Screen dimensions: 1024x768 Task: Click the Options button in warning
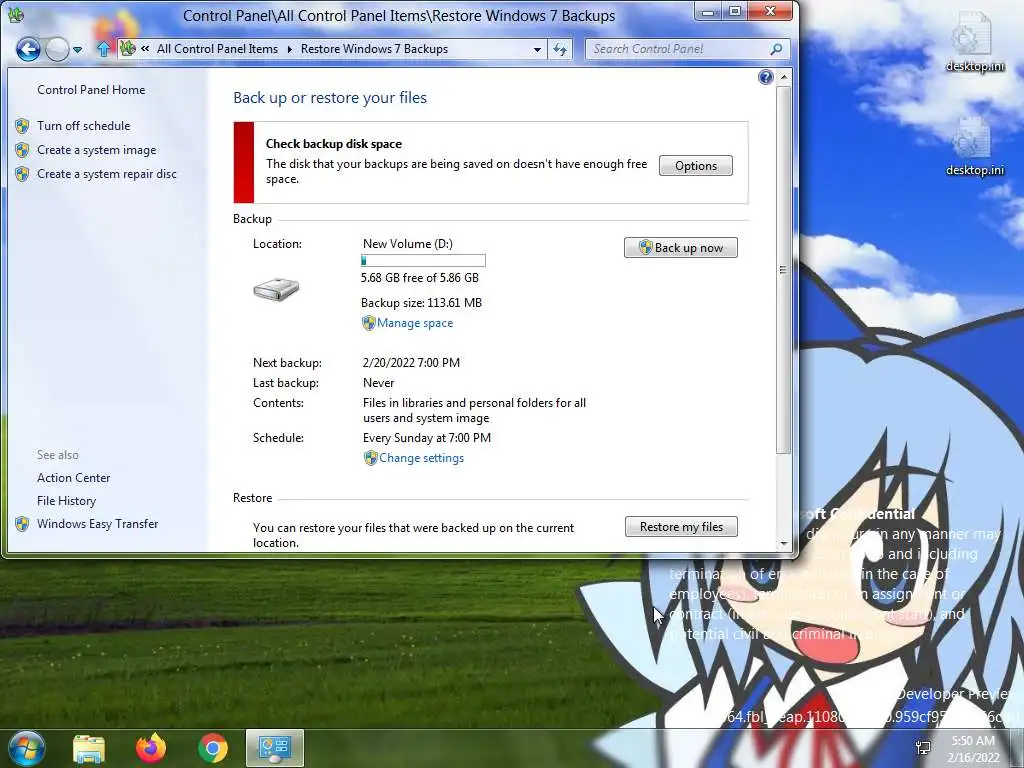696,166
